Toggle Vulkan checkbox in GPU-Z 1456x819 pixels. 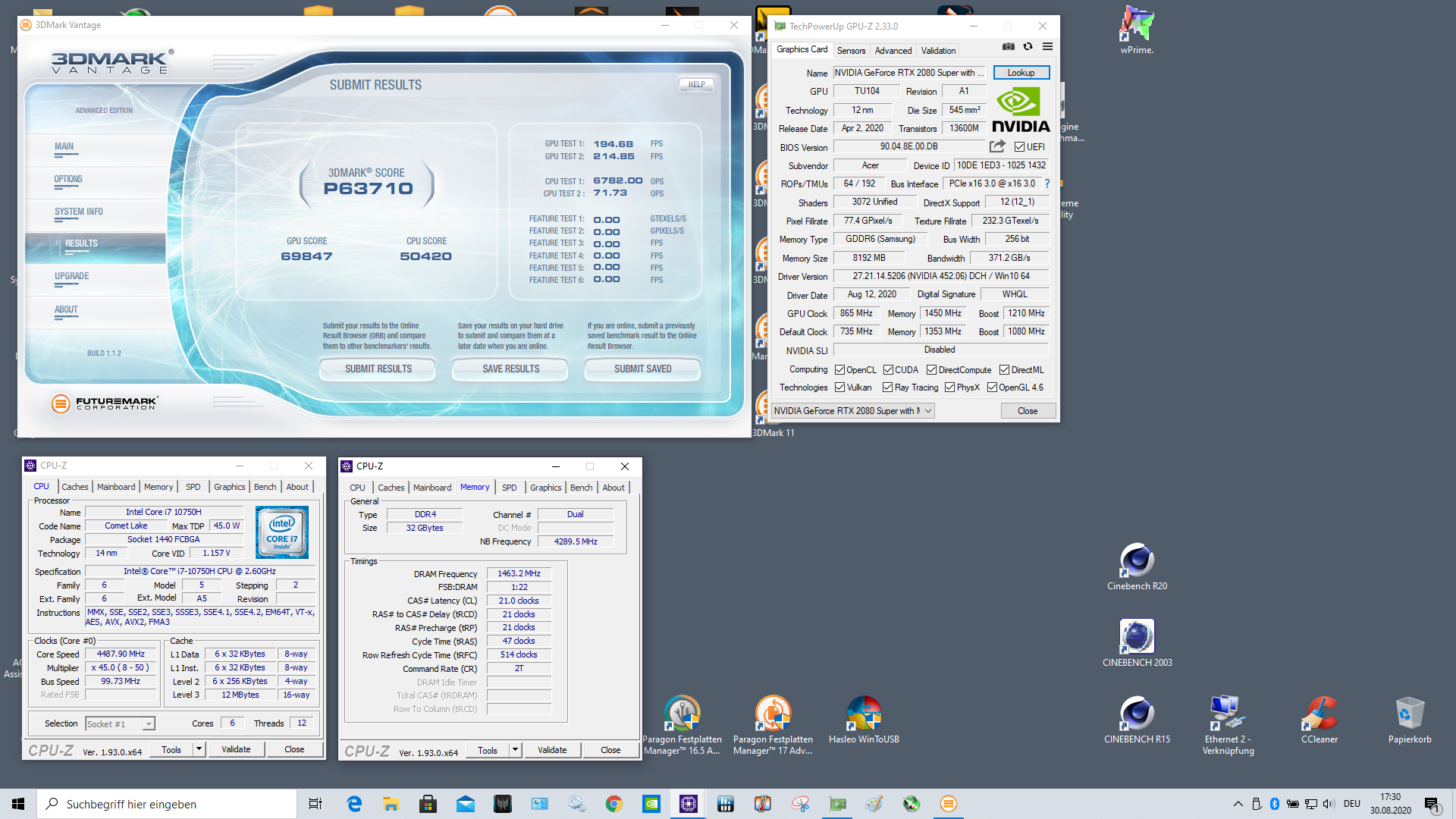pyautogui.click(x=839, y=388)
